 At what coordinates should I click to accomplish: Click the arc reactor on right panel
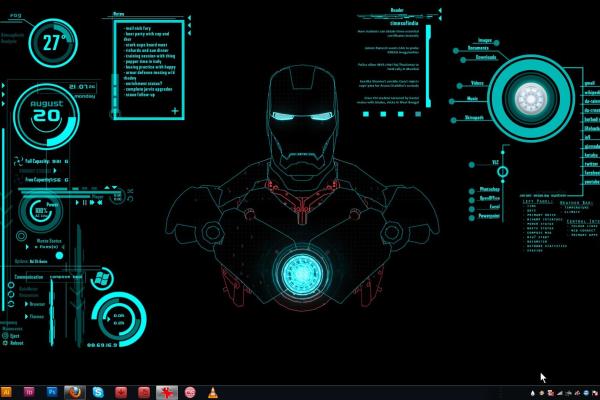tap(530, 98)
